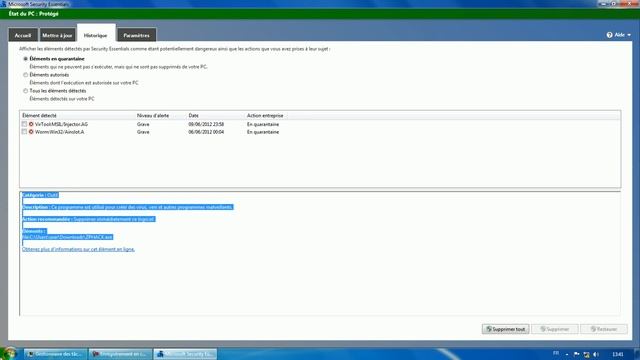The width and height of the screenshot is (640, 360).
Task: Show hidden tray icons arrow
Action: [x=567, y=354]
